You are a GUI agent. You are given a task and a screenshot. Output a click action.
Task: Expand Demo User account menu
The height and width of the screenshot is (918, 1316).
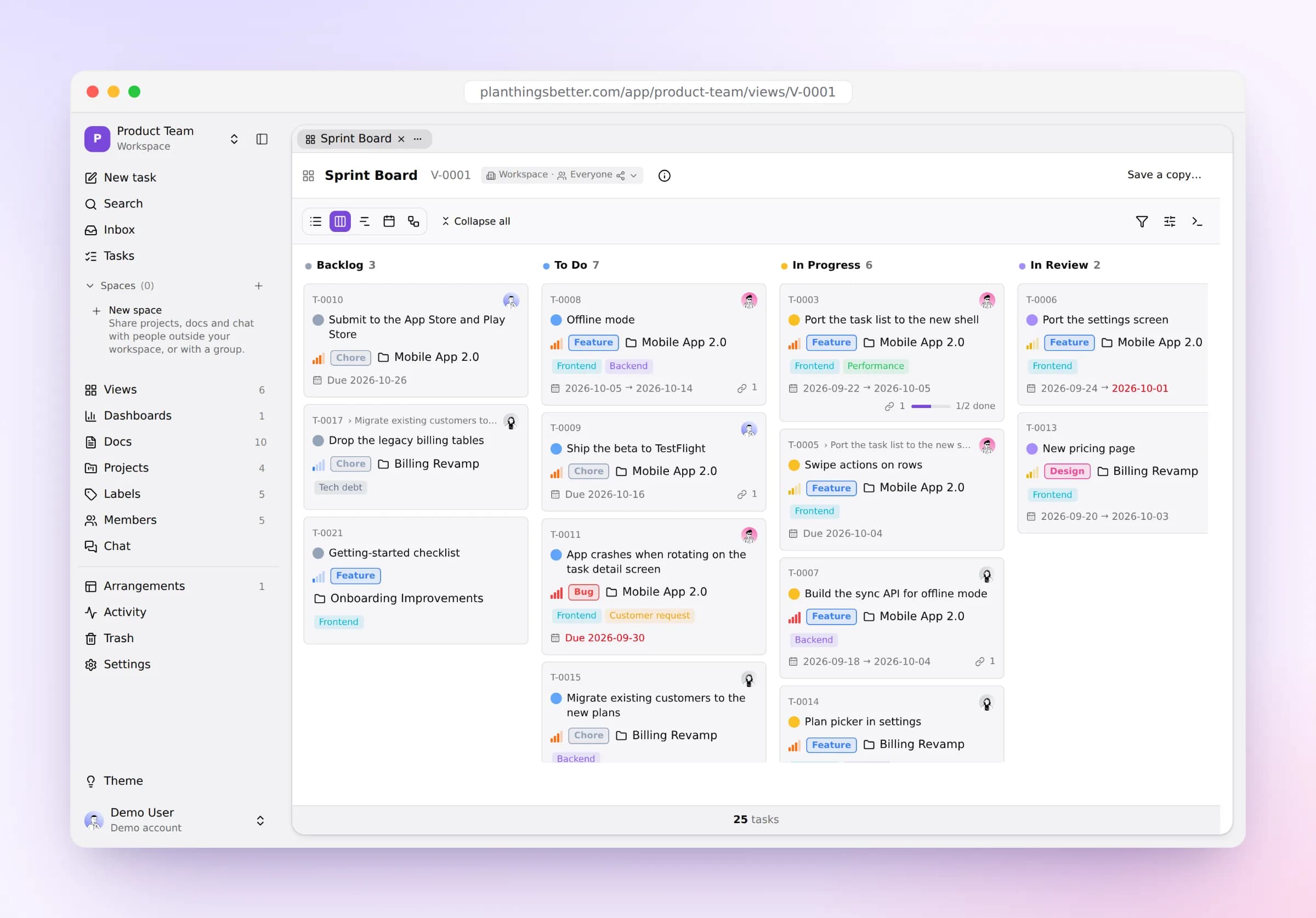coord(260,820)
